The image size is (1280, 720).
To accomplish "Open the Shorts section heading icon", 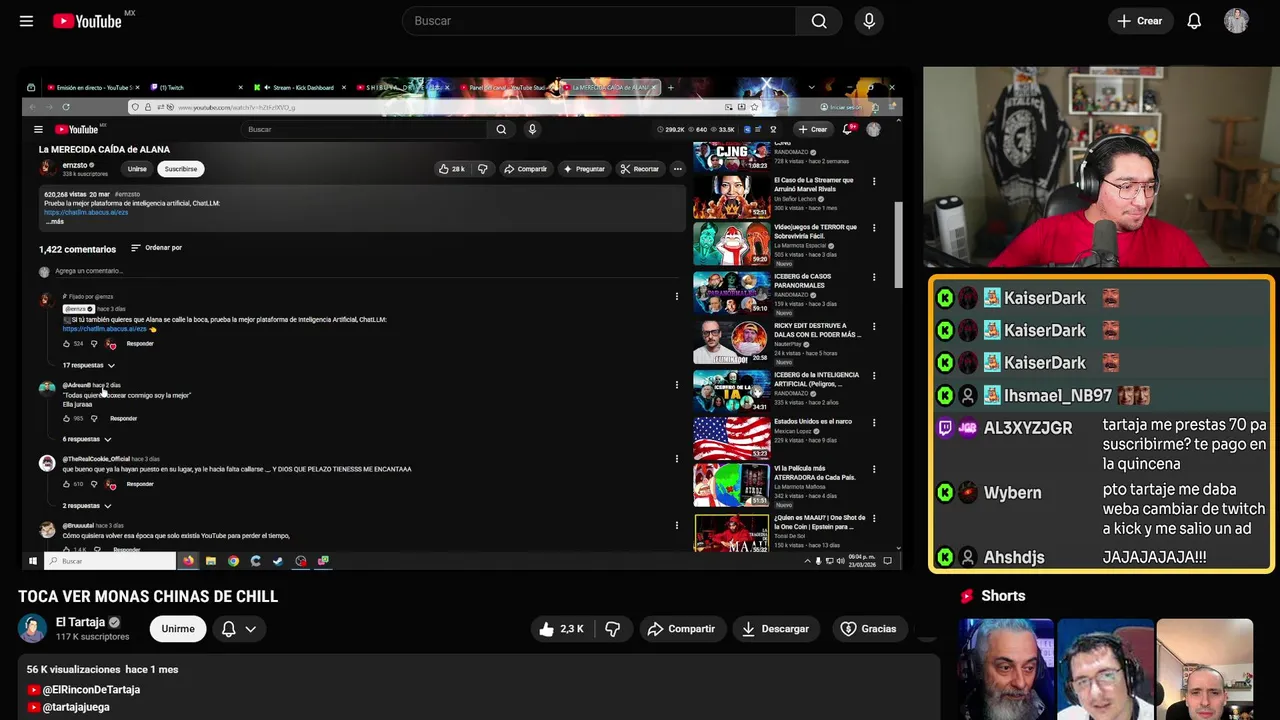I will [x=966, y=596].
